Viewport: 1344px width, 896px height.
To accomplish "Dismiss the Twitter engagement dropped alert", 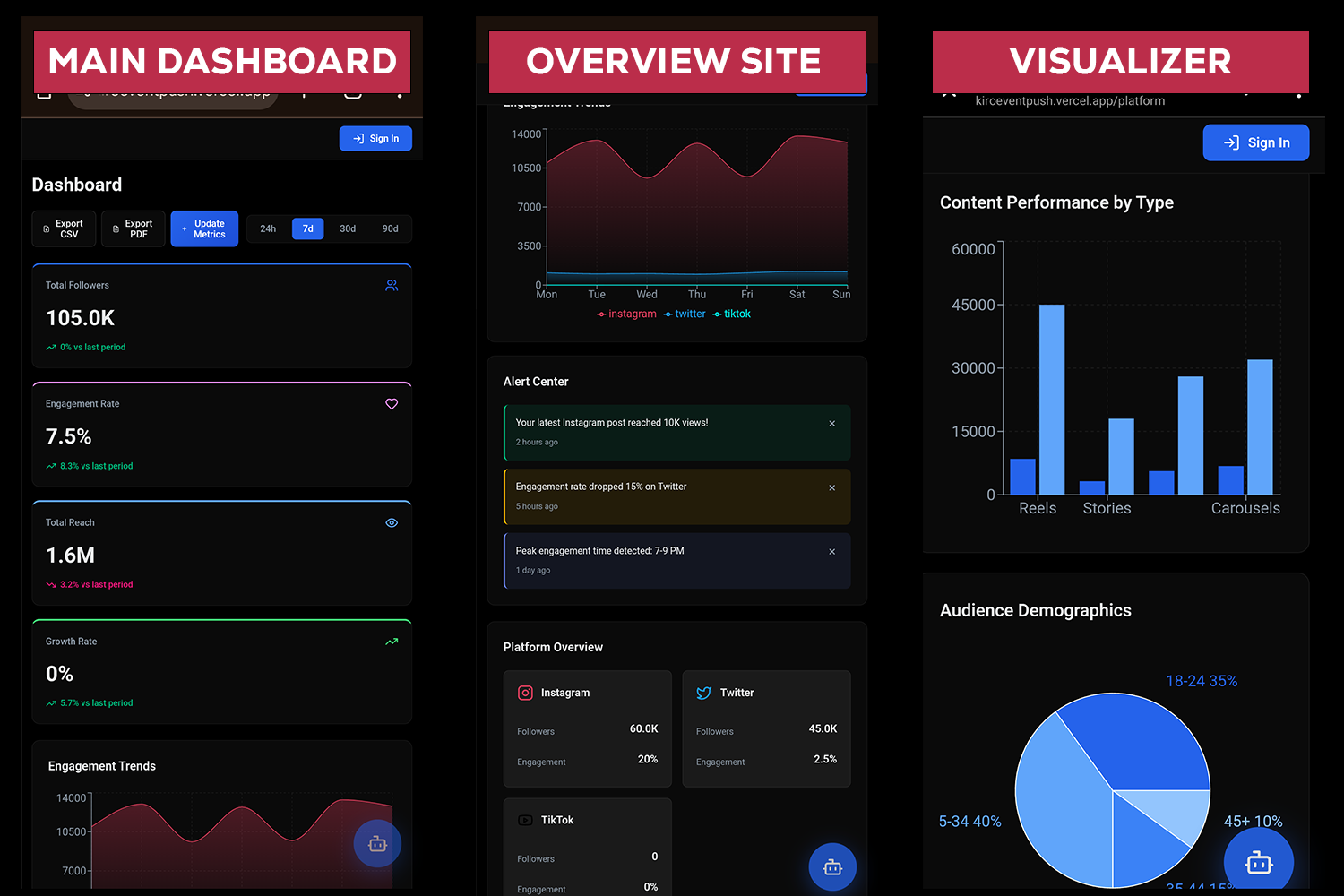I will point(832,488).
